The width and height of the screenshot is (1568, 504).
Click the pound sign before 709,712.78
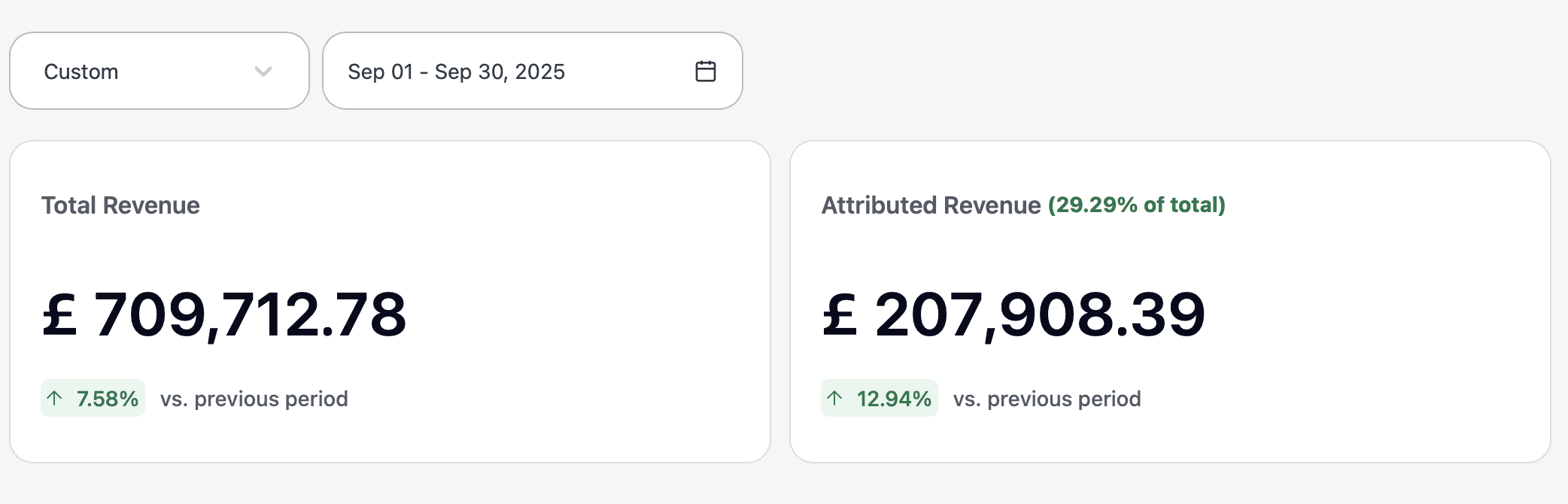pyautogui.click(x=59, y=314)
